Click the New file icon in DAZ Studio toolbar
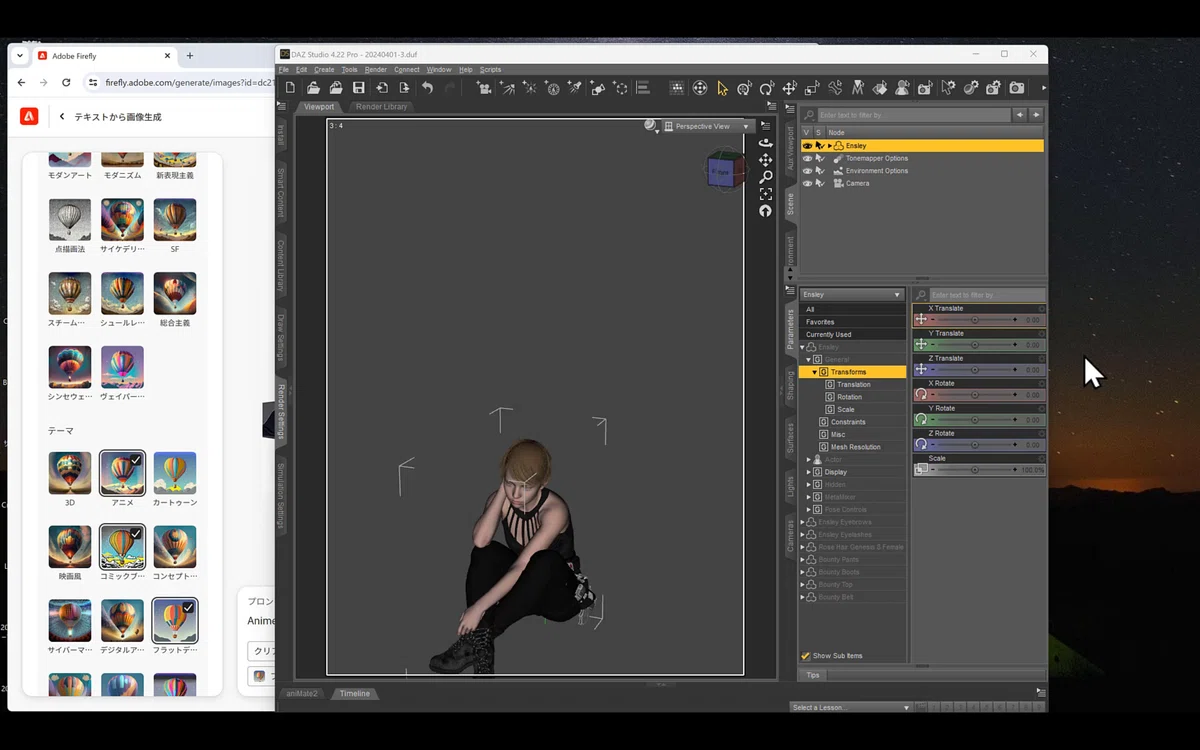Viewport: 1200px width, 750px height. coord(290,88)
